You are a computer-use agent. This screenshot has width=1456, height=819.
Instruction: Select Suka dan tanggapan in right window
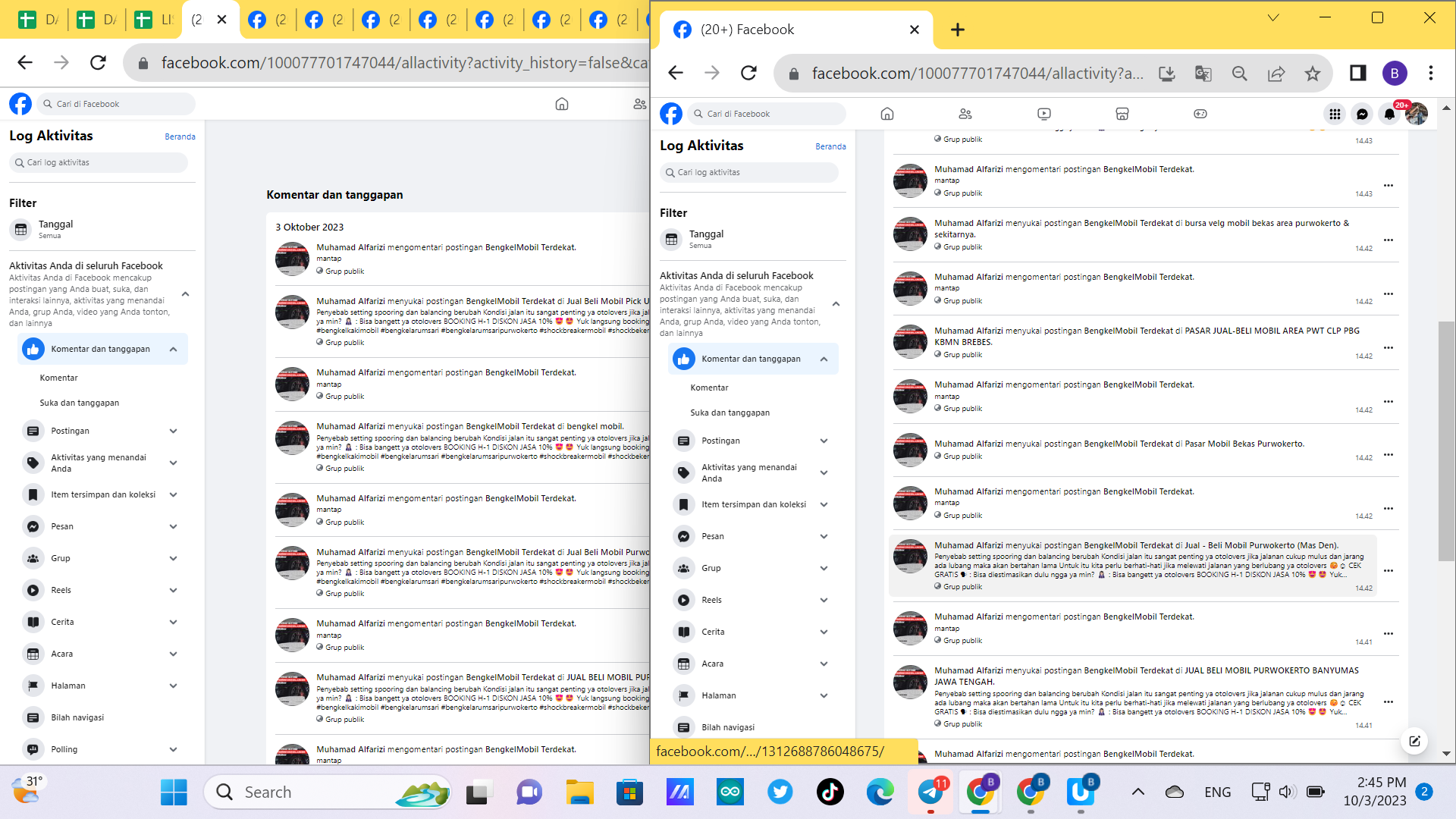[730, 413]
